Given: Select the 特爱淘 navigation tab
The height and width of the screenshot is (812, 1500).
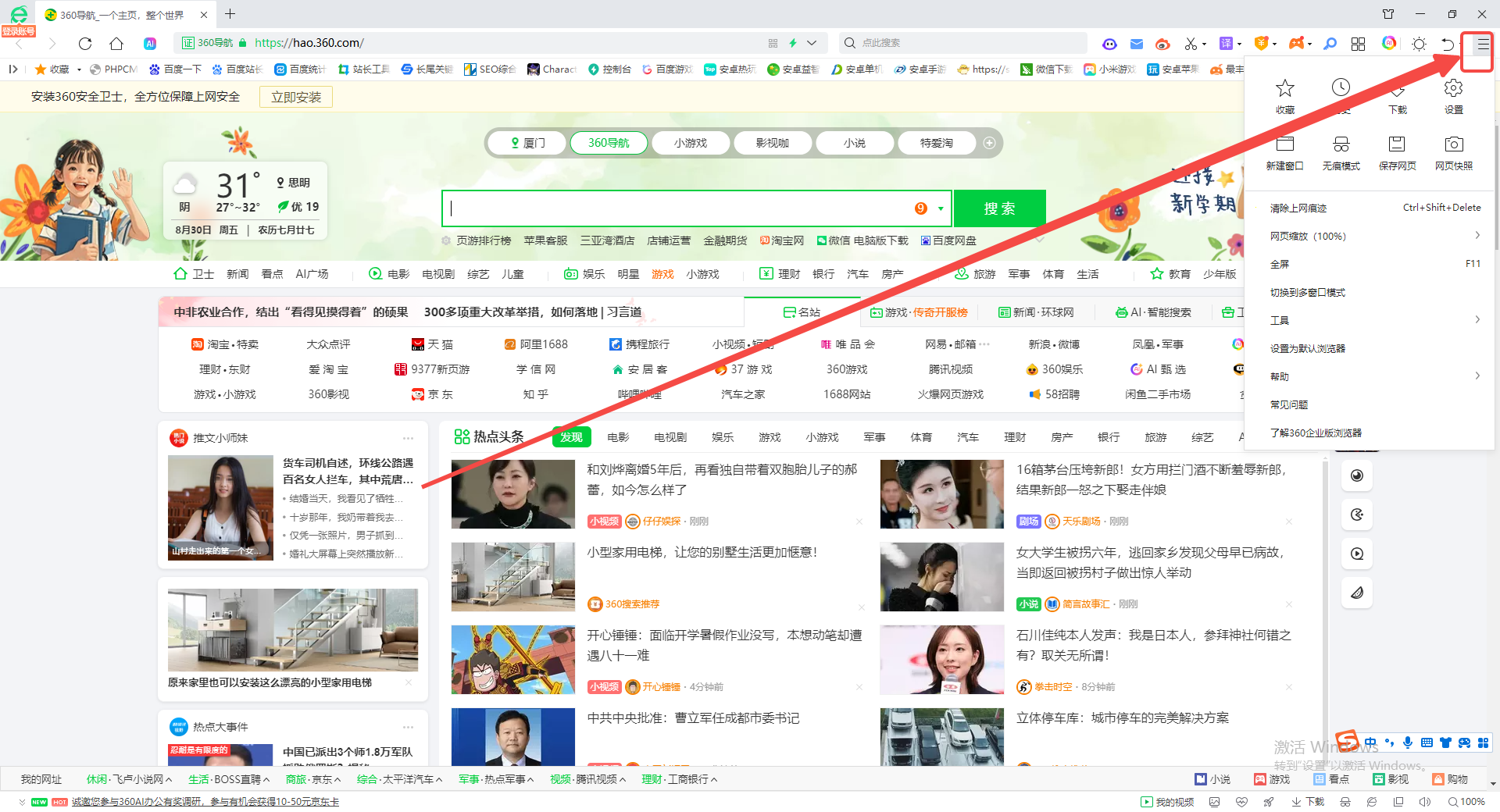Looking at the screenshot, I should [x=937, y=143].
